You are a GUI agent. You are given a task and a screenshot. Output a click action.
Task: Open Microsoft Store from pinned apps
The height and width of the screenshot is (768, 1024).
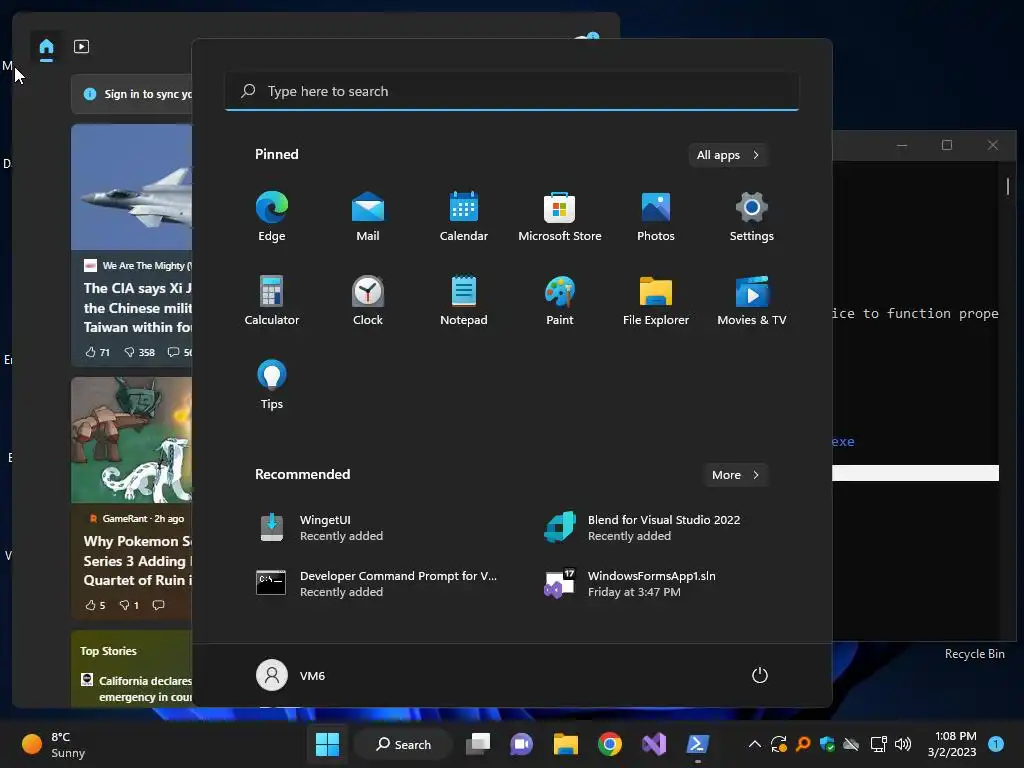(x=560, y=216)
